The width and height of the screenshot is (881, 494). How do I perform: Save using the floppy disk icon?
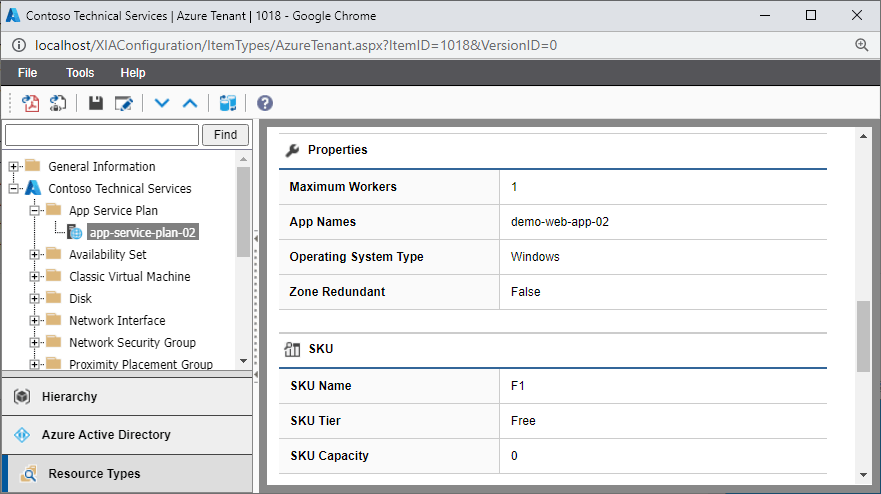coord(96,103)
